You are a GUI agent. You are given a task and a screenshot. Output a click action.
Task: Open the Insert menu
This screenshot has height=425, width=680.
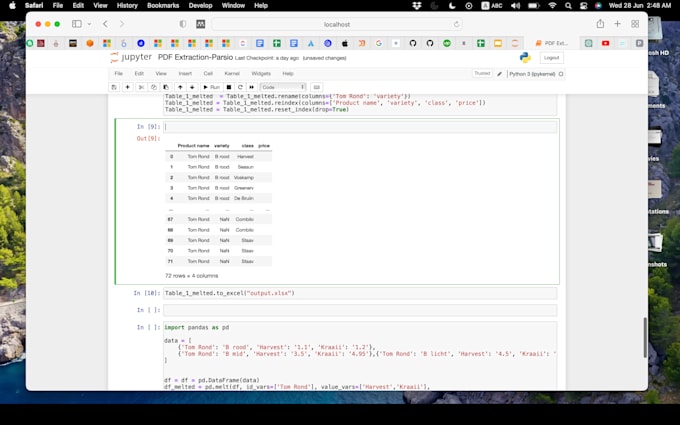pos(185,74)
